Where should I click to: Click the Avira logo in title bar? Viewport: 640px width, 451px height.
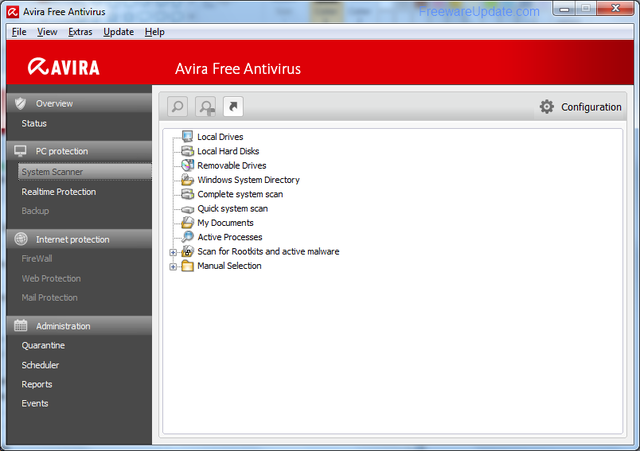pyautogui.click(x=13, y=12)
